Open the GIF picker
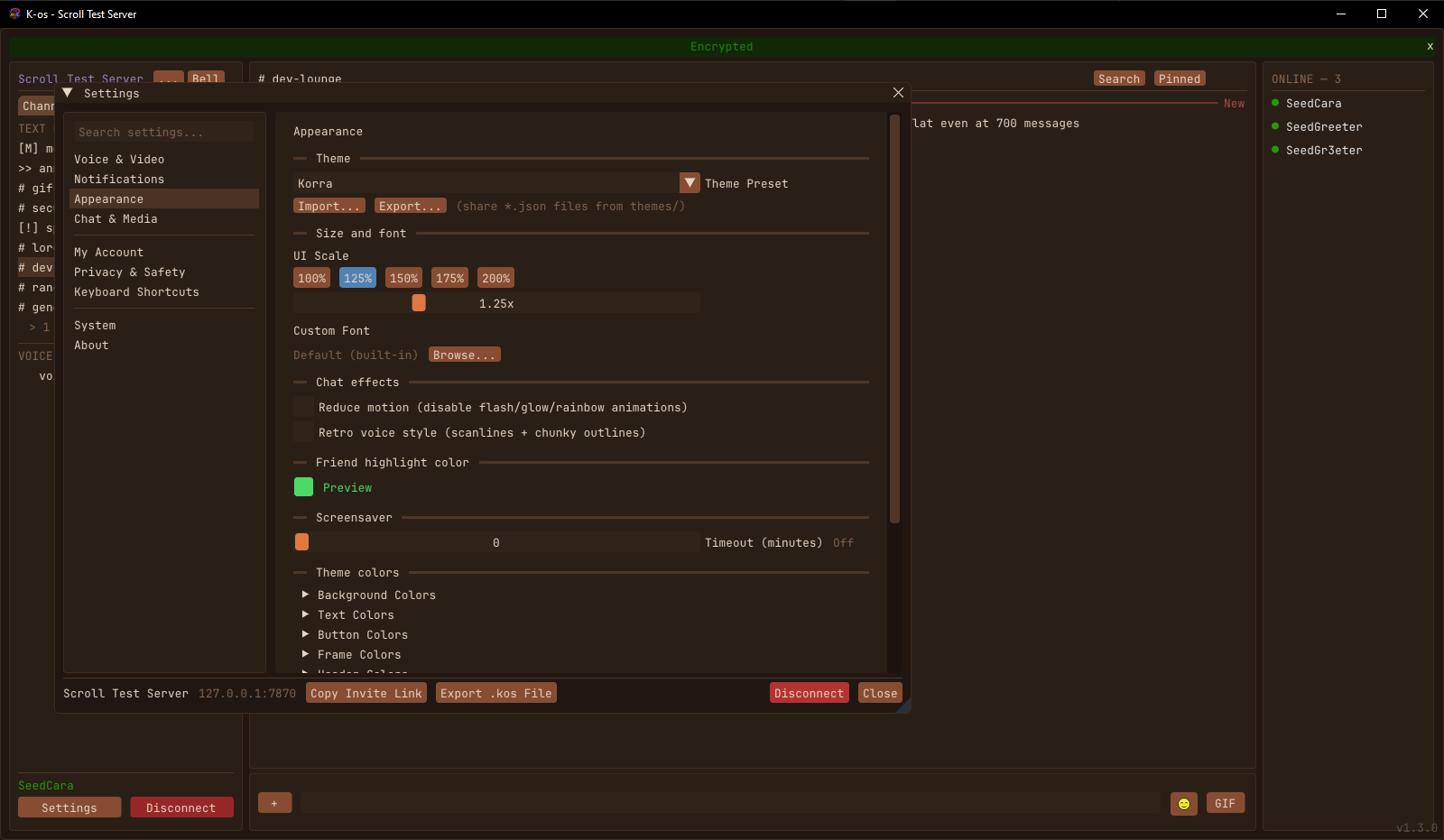The width and height of the screenshot is (1444, 840). [1225, 803]
